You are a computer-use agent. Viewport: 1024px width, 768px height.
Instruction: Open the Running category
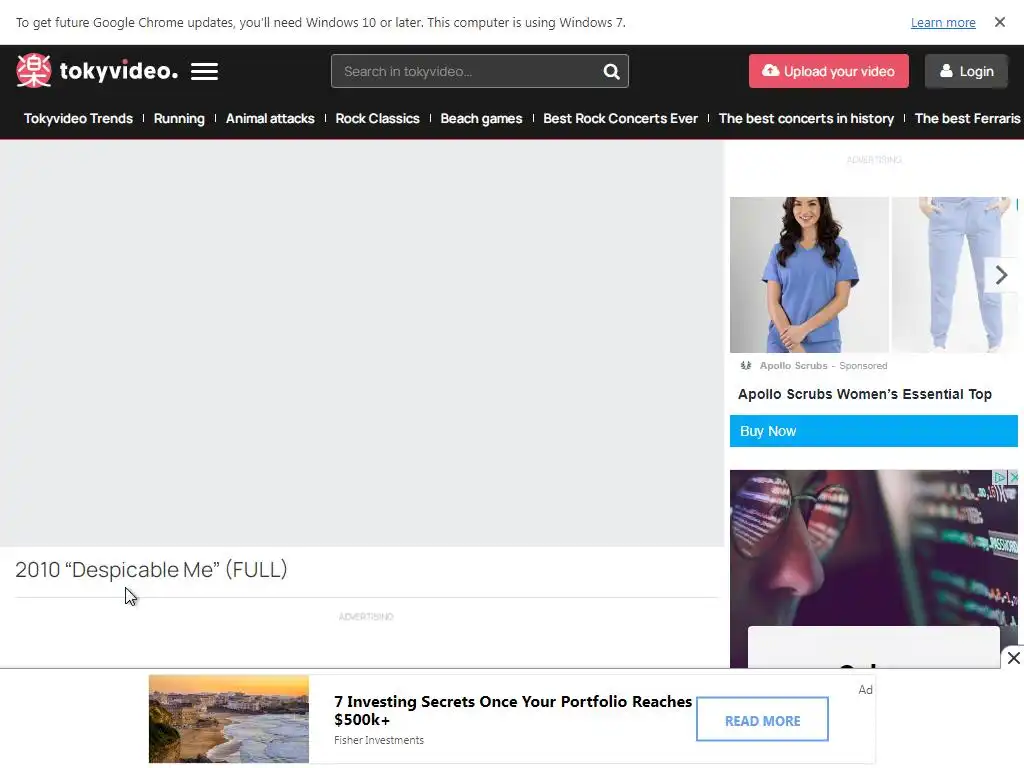click(179, 118)
